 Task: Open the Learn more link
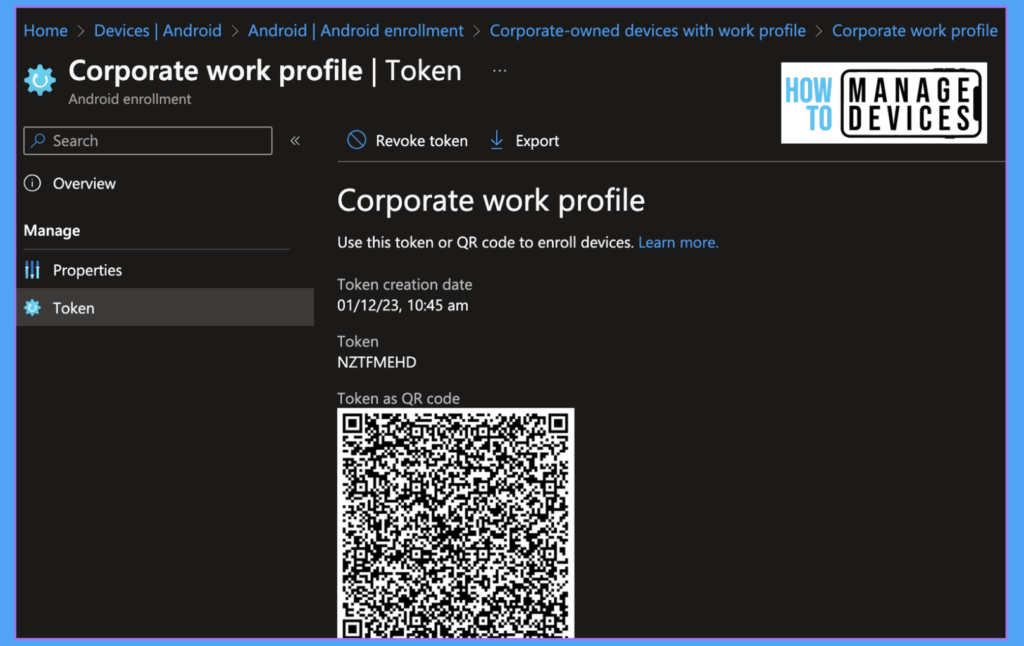[x=678, y=242]
